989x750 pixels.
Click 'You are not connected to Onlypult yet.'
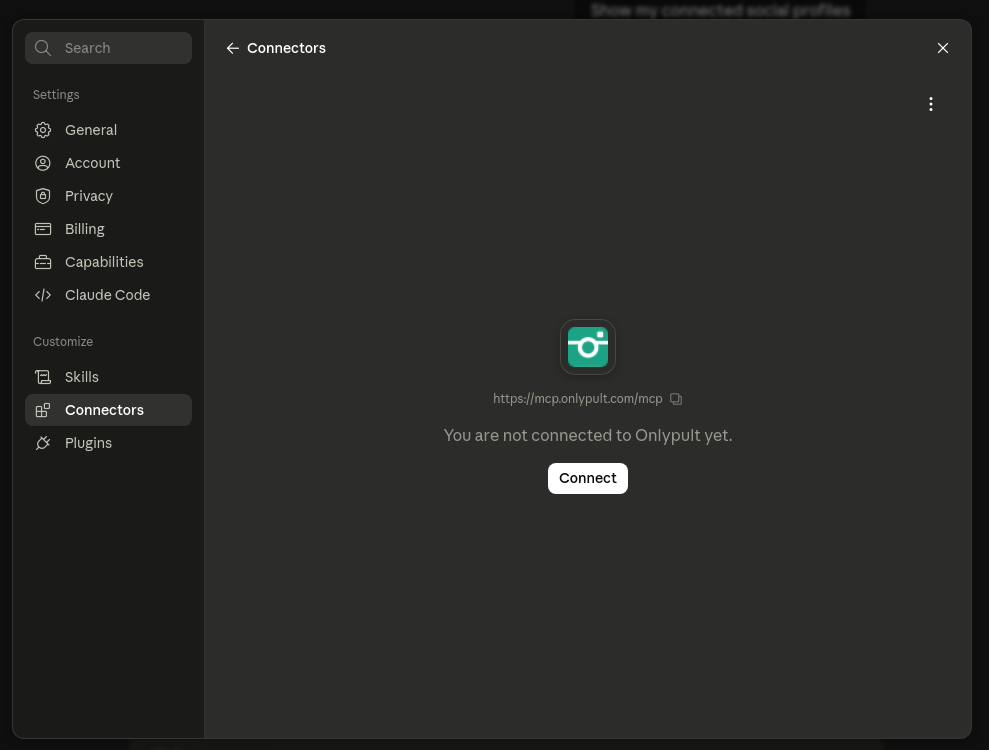click(x=588, y=435)
